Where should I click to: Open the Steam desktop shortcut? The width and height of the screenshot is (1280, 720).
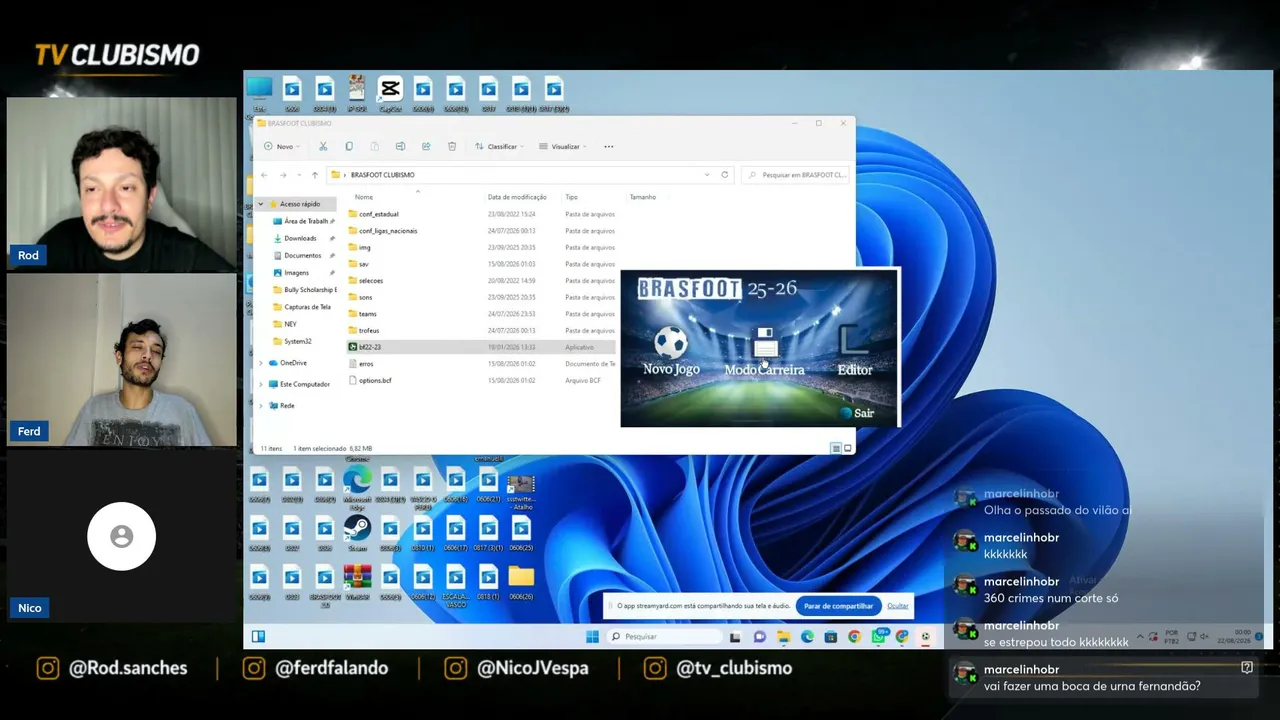(357, 533)
